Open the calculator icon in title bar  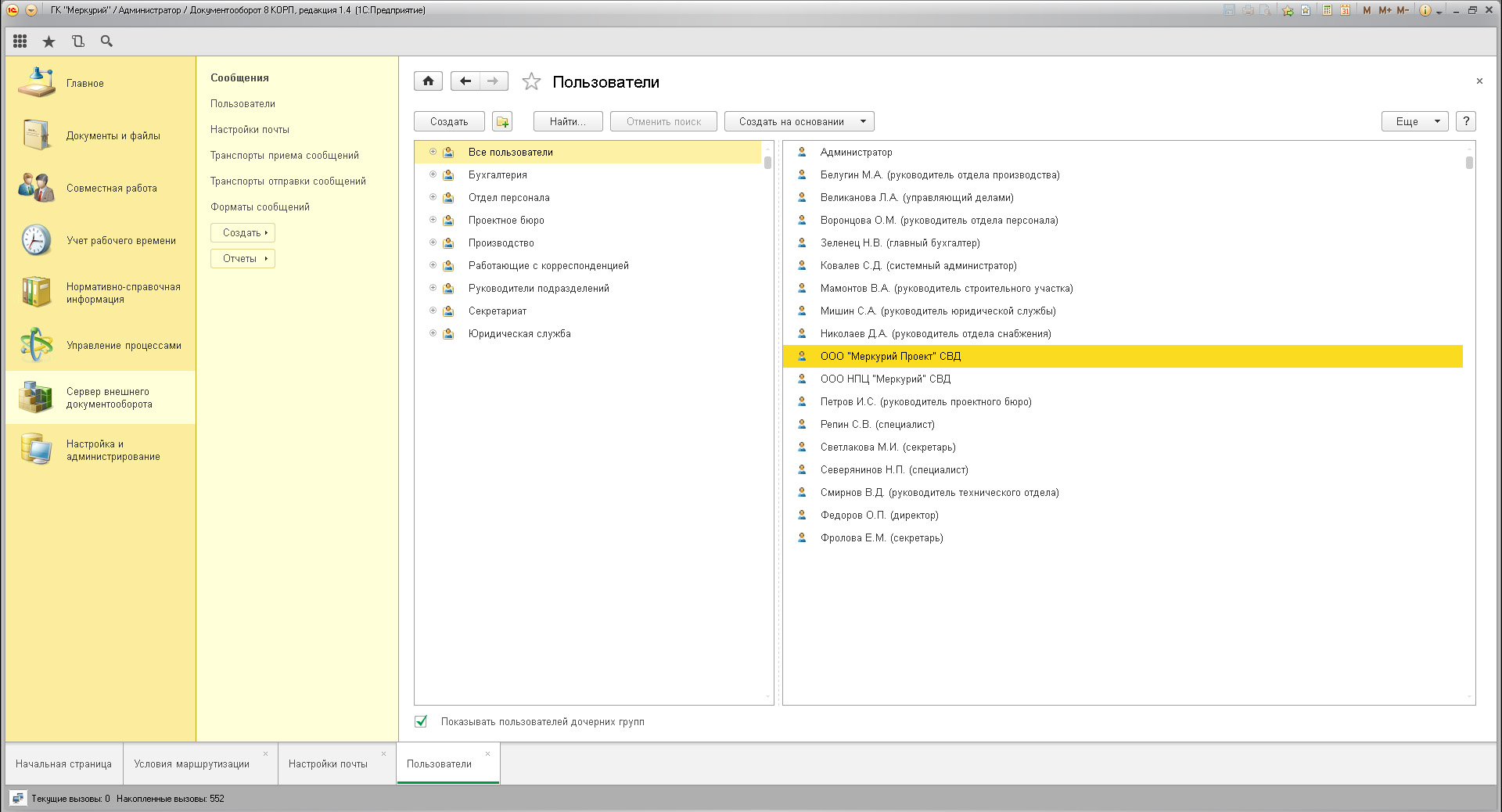[x=1328, y=10]
